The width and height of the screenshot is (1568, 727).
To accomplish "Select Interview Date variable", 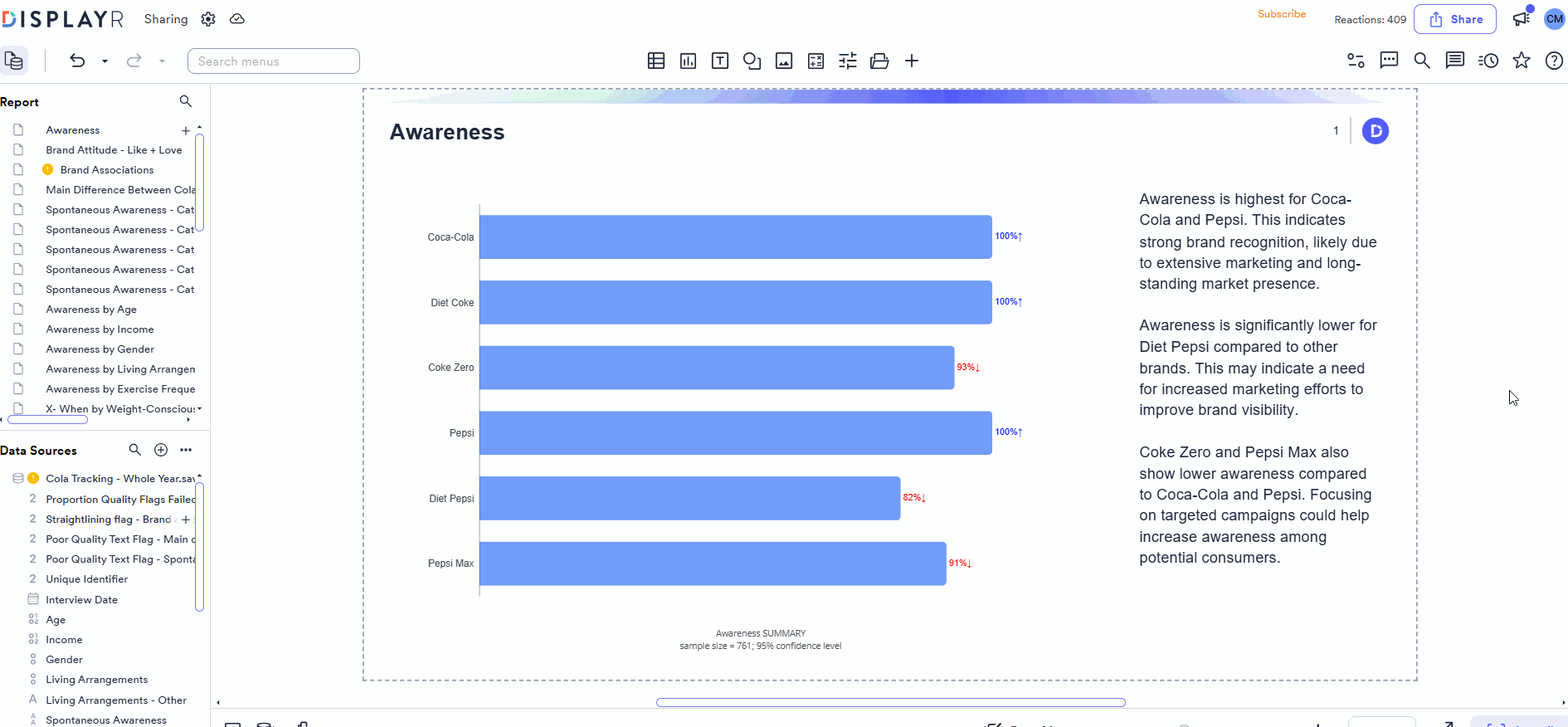I will pos(81,600).
